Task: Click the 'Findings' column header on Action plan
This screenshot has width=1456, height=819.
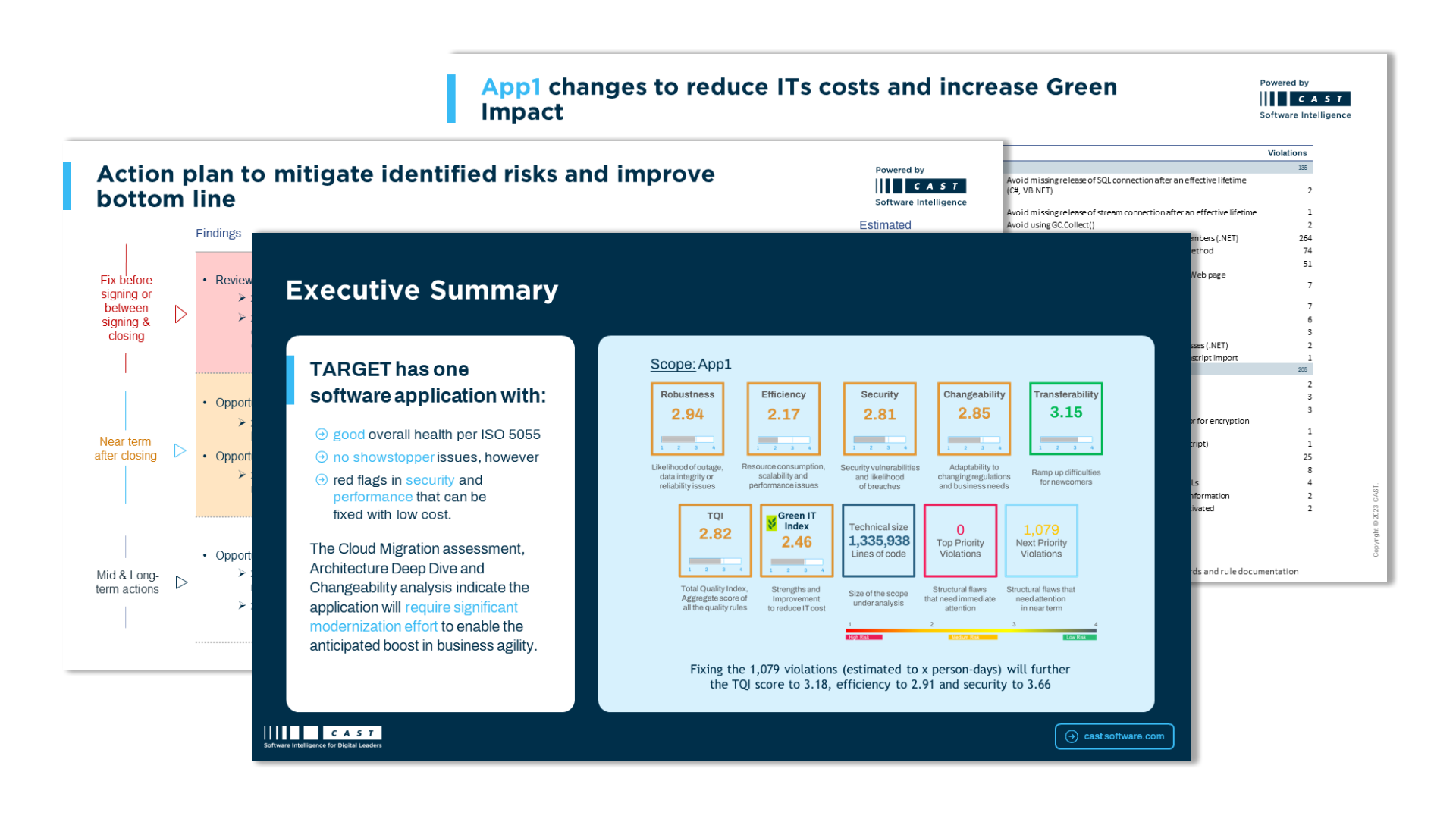Action: pyautogui.click(x=218, y=234)
